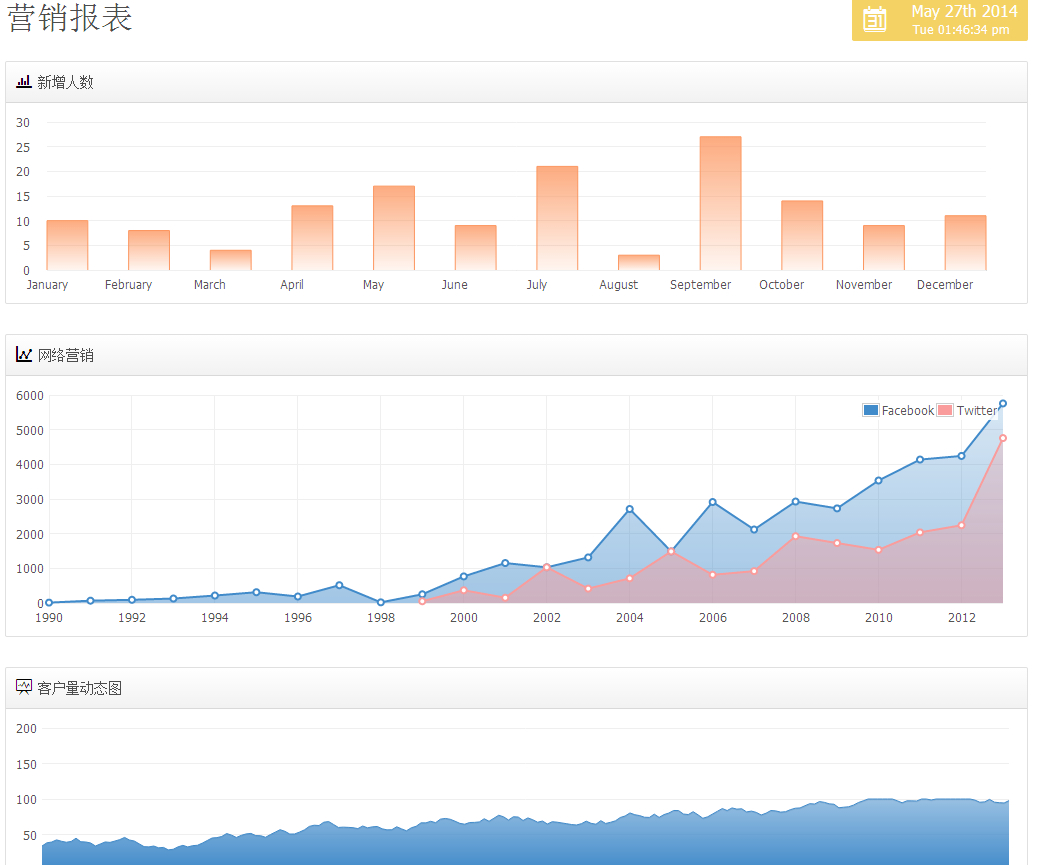Click the bar chart icon beside 新增人数

24,82
